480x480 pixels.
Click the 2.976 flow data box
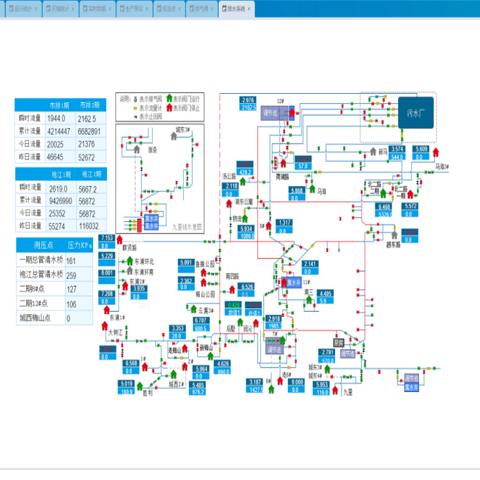(248, 104)
